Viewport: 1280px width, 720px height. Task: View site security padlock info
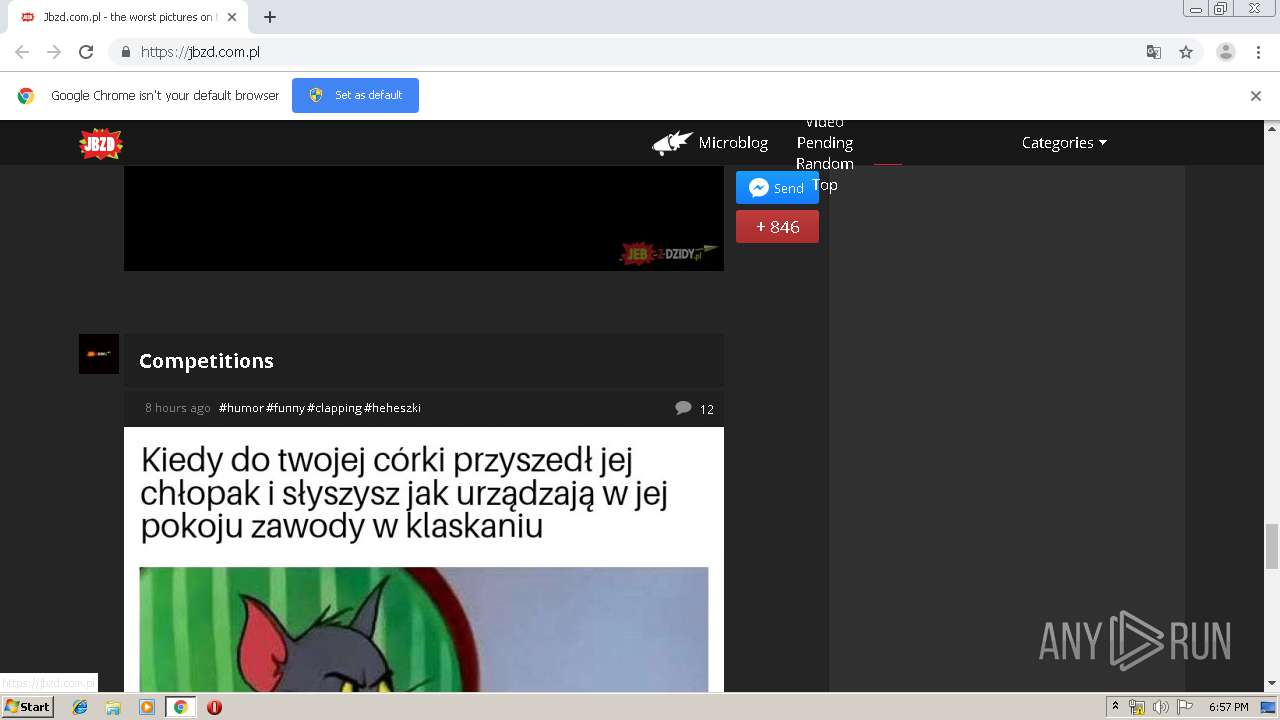coord(125,52)
